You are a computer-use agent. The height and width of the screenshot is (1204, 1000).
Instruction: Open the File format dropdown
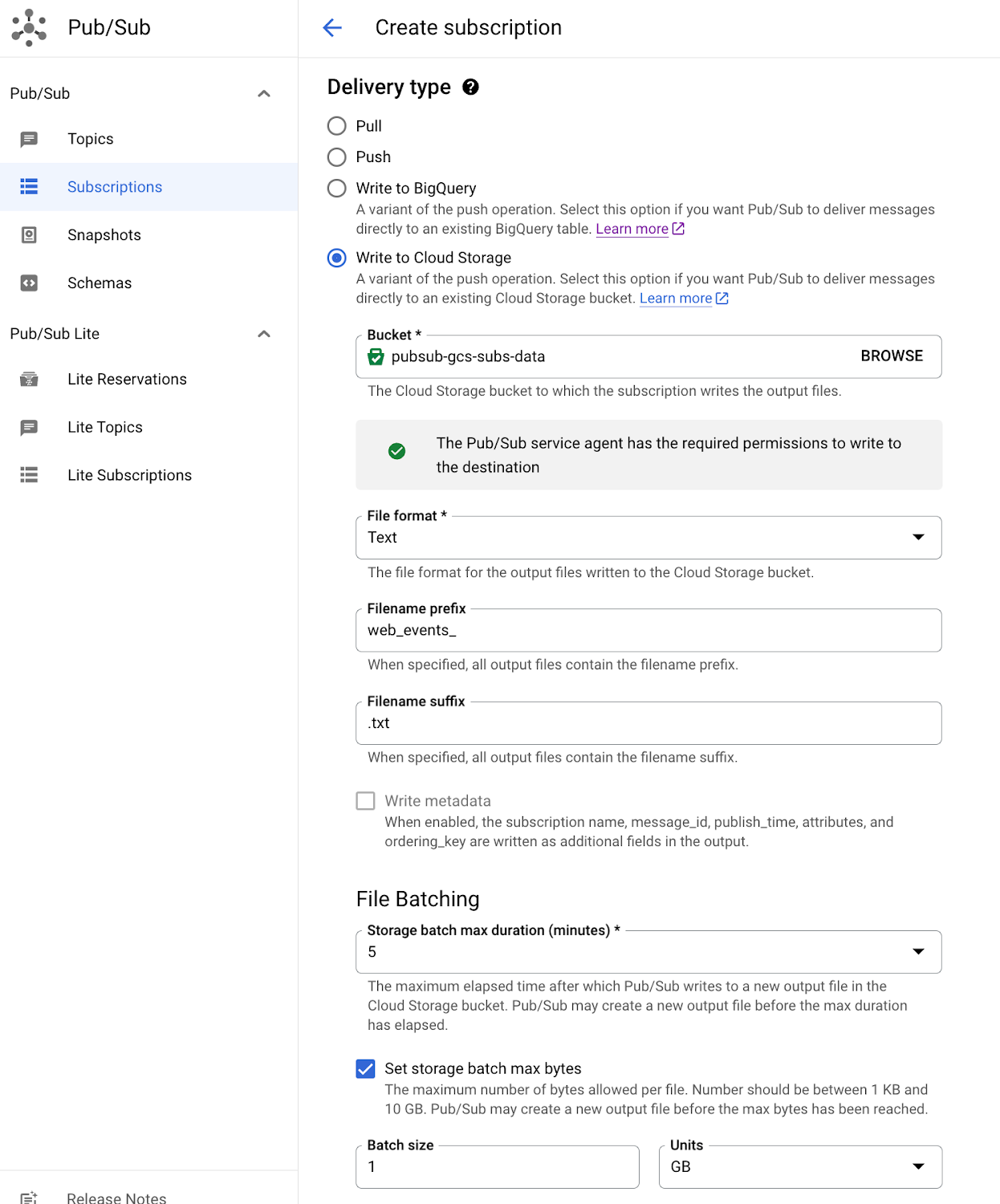click(648, 538)
